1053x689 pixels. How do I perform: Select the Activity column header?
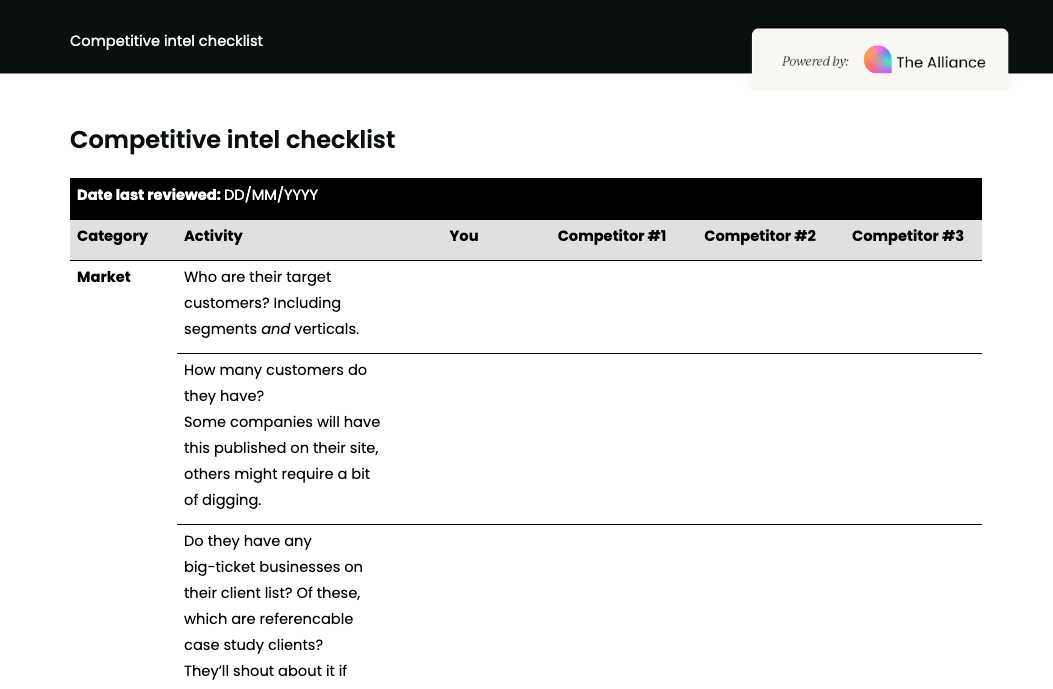click(213, 236)
